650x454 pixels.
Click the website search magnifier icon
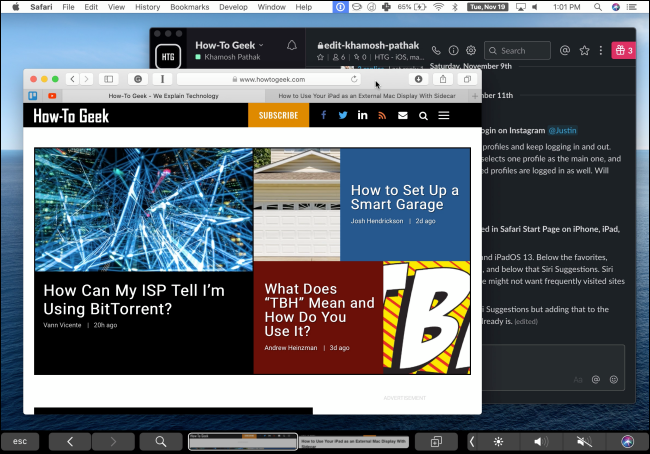[x=423, y=116]
